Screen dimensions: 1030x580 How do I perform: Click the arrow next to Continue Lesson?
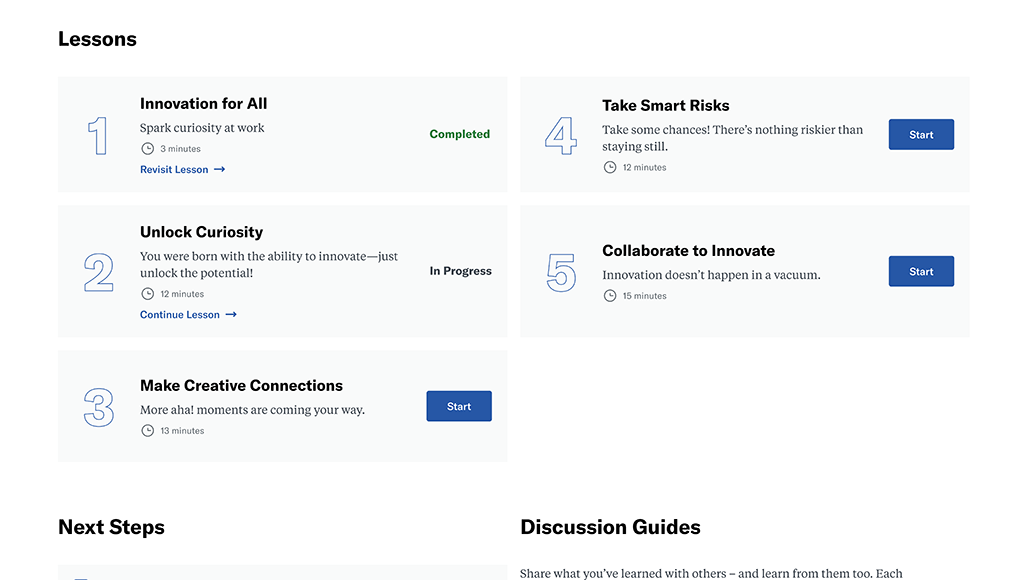[x=231, y=315]
